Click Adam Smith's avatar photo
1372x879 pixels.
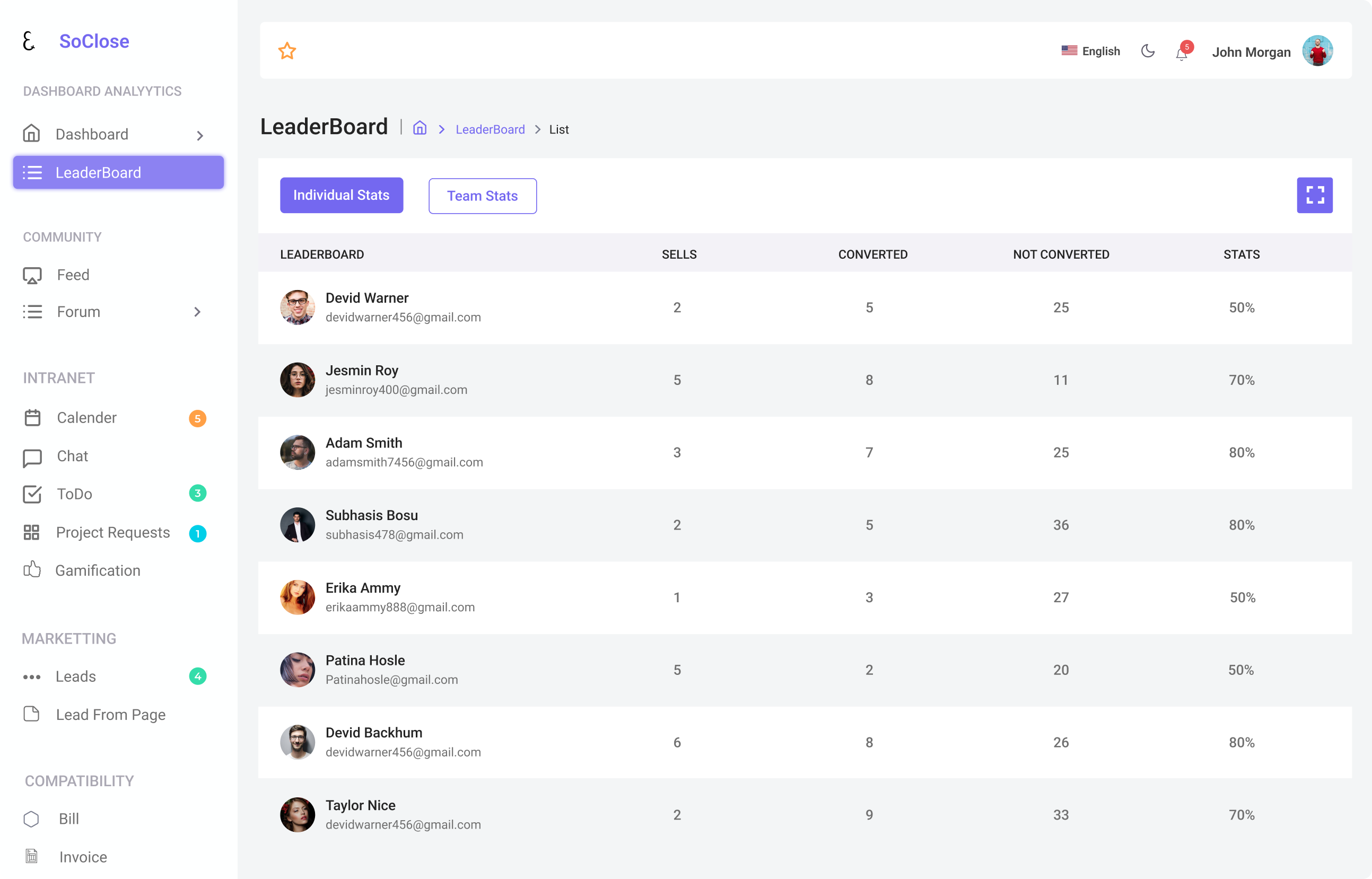click(298, 452)
